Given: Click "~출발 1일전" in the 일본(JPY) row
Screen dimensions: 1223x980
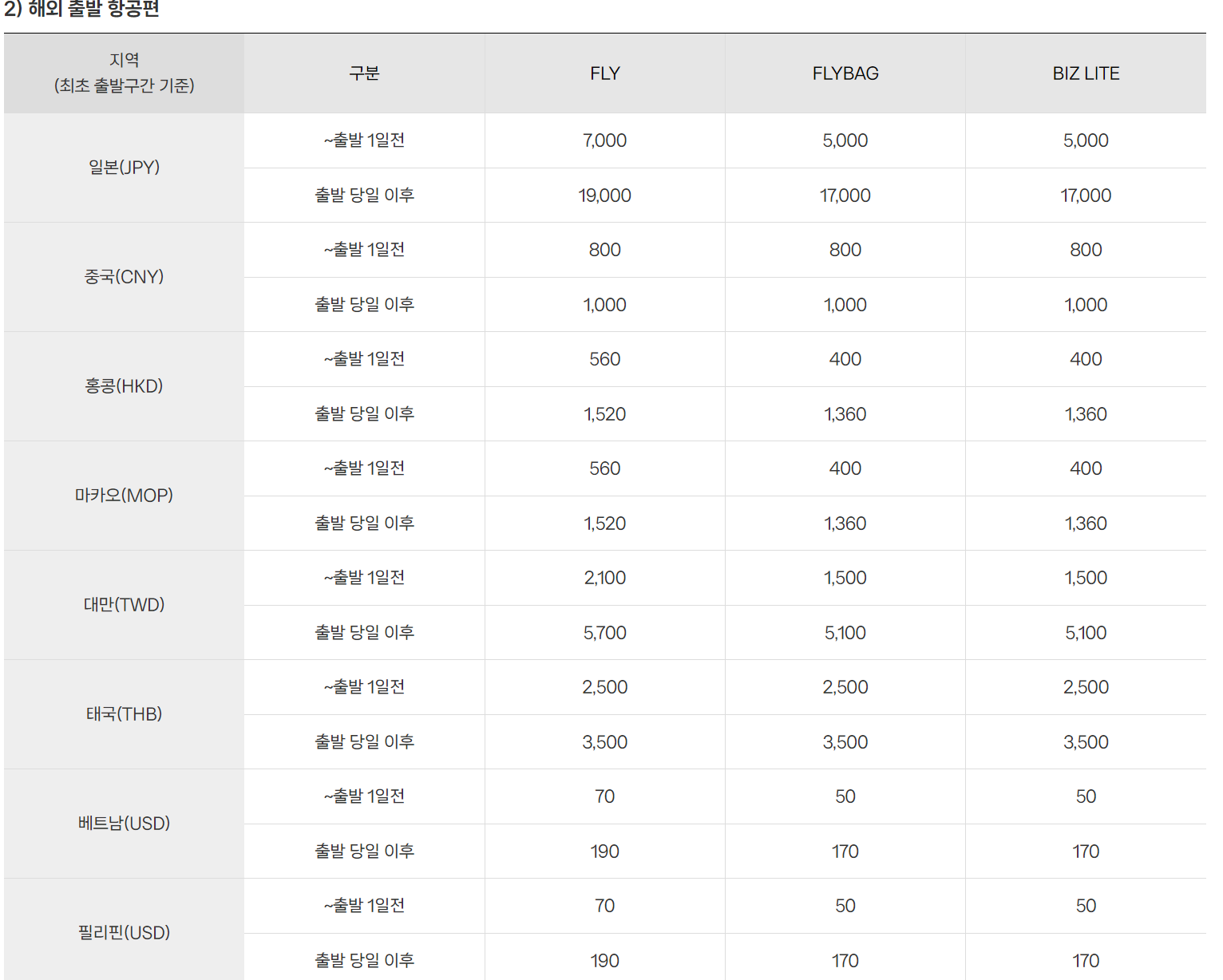Looking at the screenshot, I should (364, 140).
